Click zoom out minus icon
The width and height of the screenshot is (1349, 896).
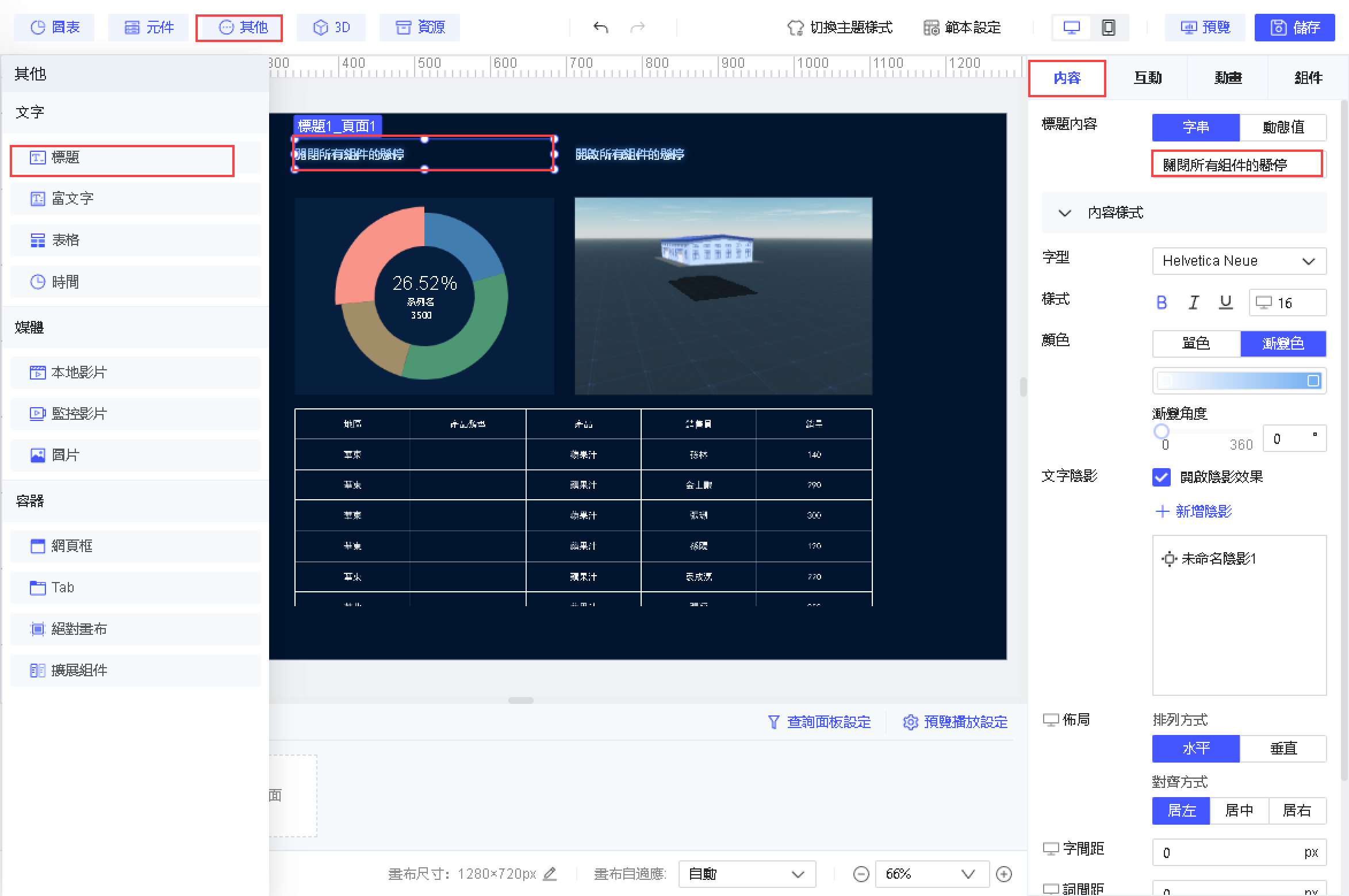coord(861,874)
